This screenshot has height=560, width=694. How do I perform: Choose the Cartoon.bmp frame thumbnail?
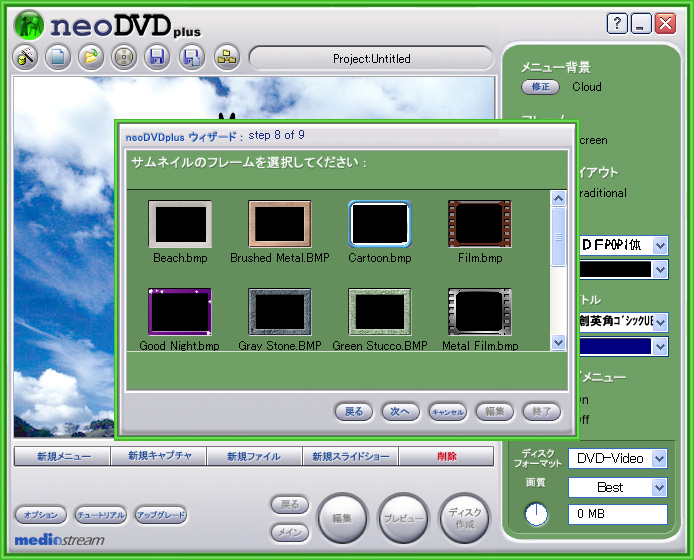(x=380, y=224)
